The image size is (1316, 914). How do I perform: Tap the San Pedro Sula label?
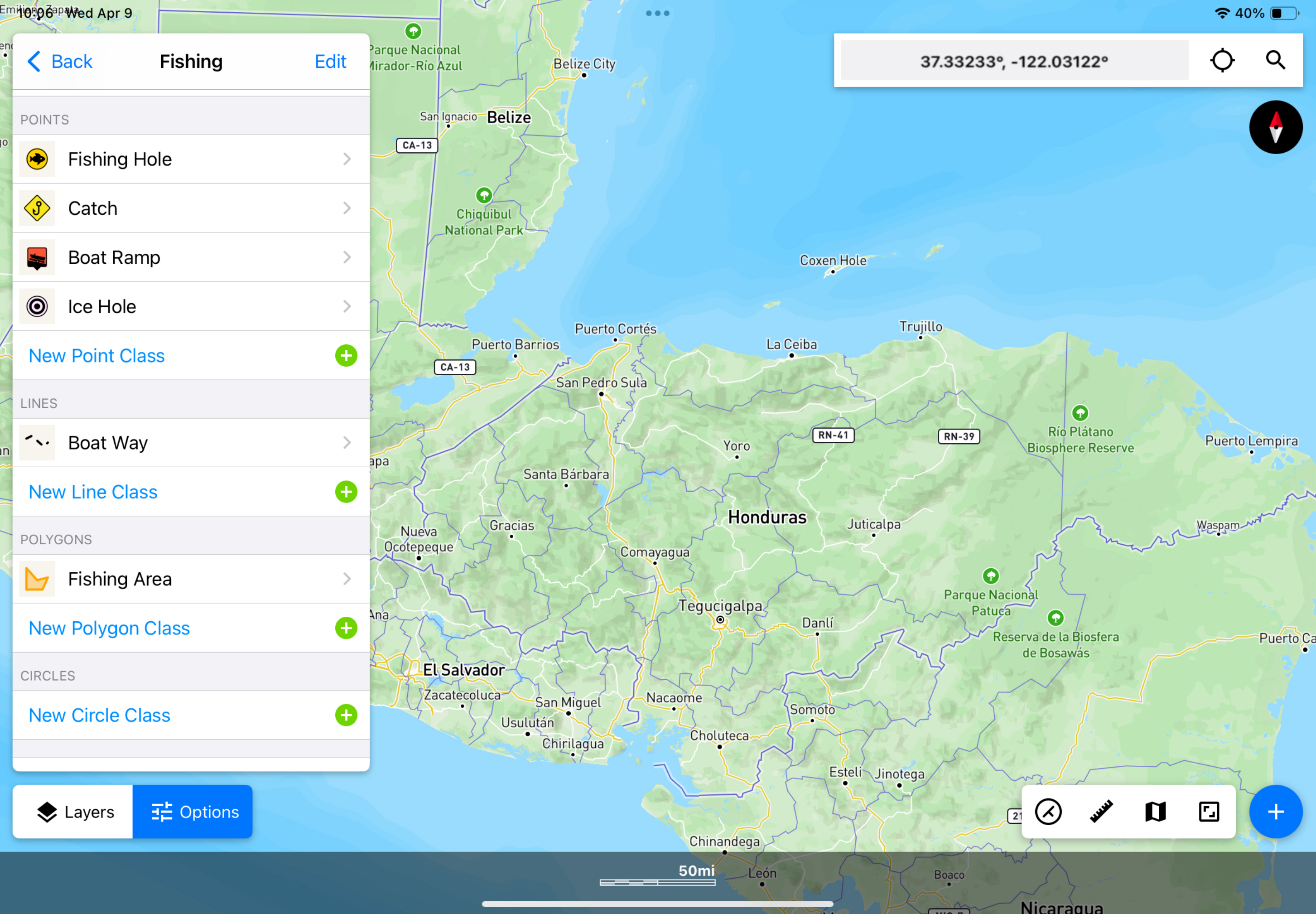(601, 382)
